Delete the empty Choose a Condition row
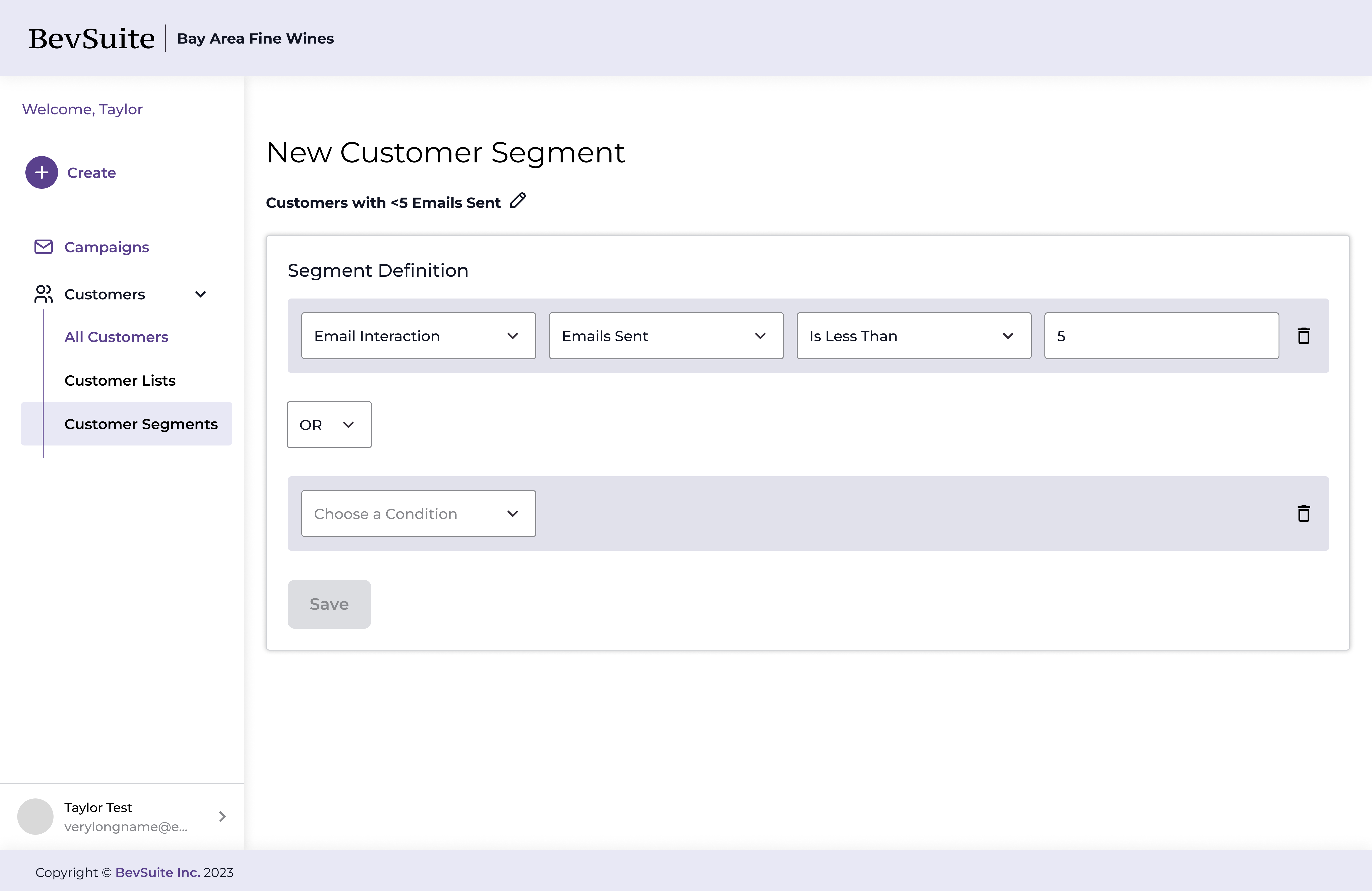 pos(1303,514)
